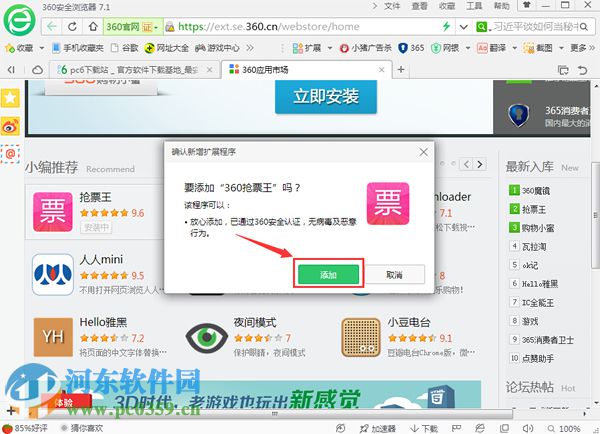Click 更多 extensions overflow

[x=582, y=48]
